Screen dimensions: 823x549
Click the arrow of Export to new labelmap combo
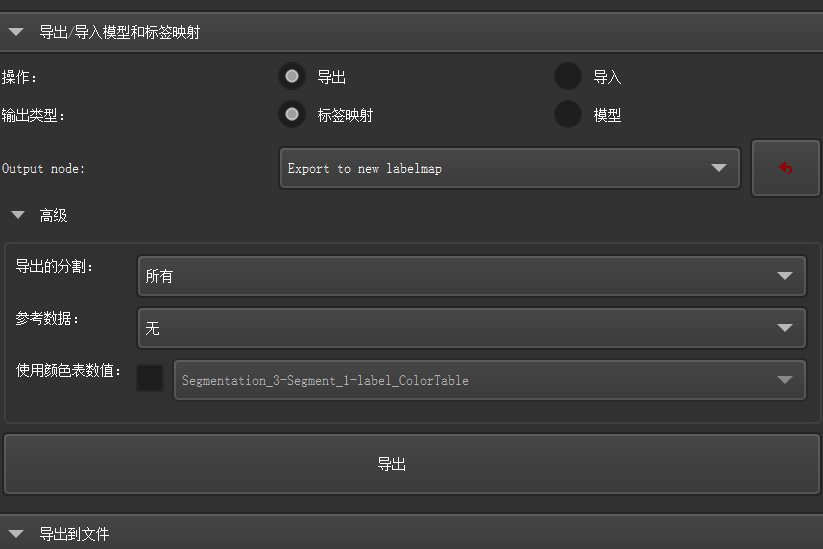pos(718,168)
